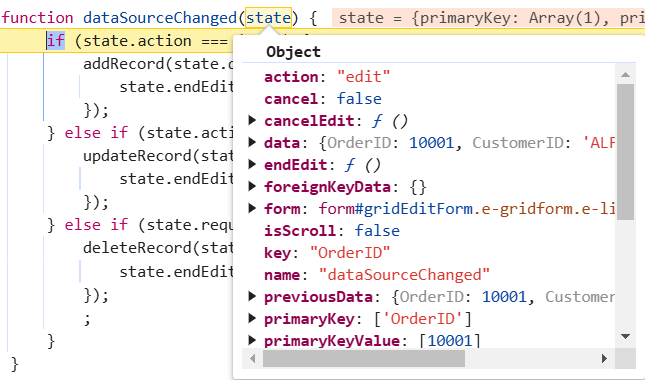
Task: Click the name "dataSourceChanged" value
Action: (x=404, y=275)
